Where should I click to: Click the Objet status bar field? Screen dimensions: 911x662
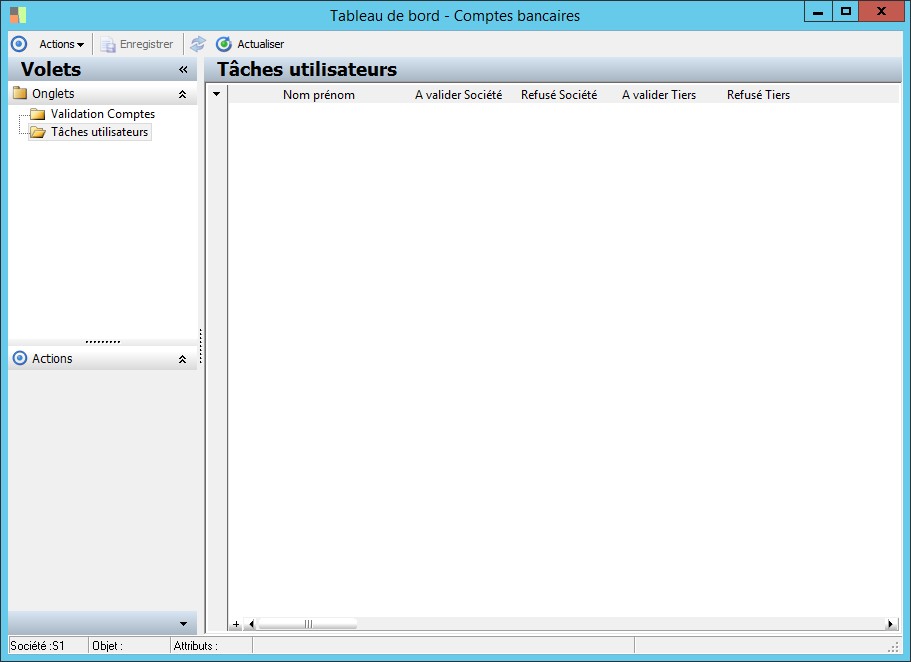coord(129,646)
